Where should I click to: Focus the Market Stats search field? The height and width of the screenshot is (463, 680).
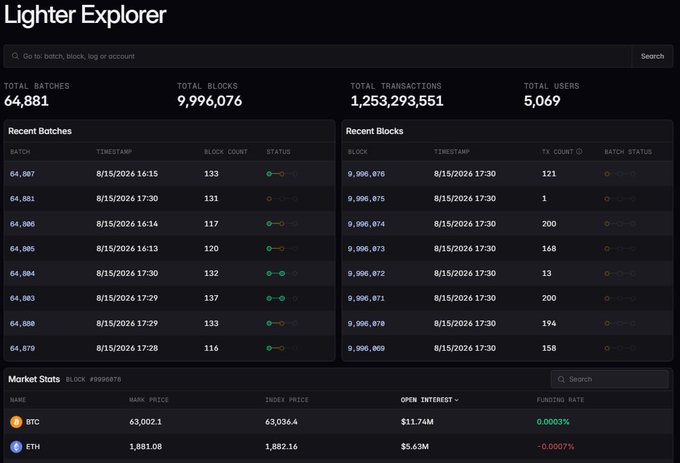pos(610,379)
